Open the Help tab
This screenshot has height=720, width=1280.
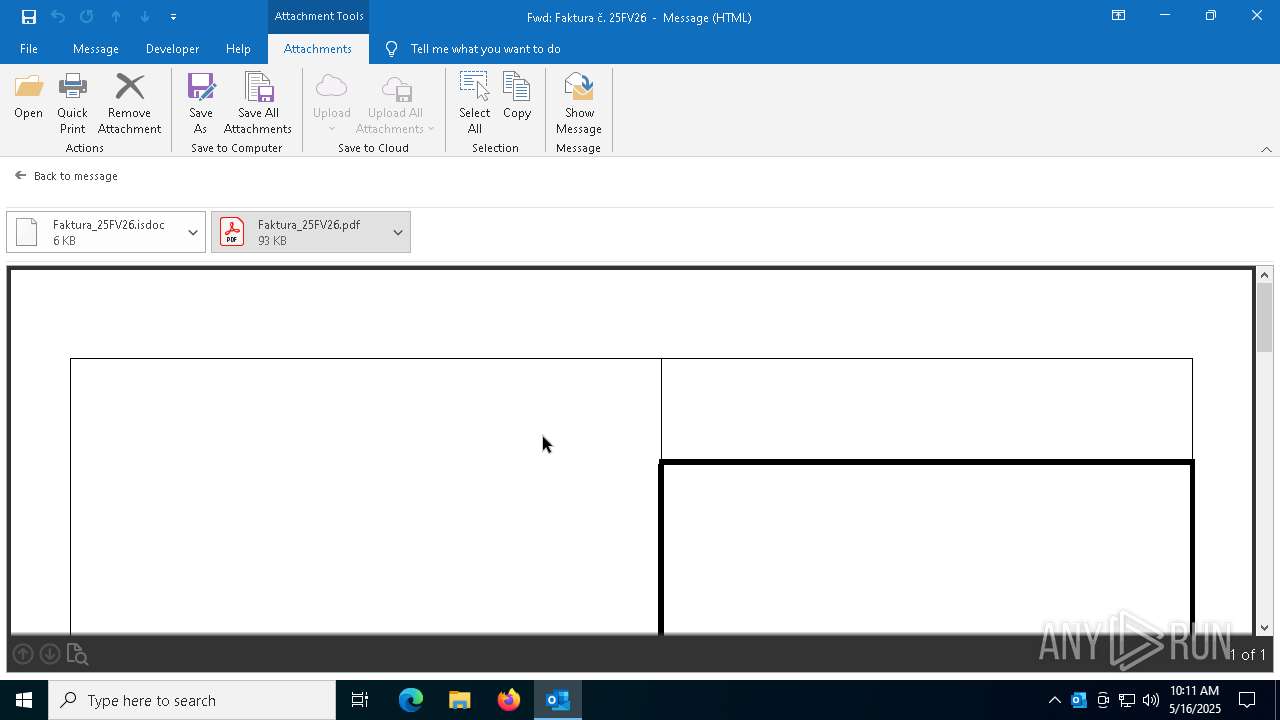pyautogui.click(x=238, y=49)
